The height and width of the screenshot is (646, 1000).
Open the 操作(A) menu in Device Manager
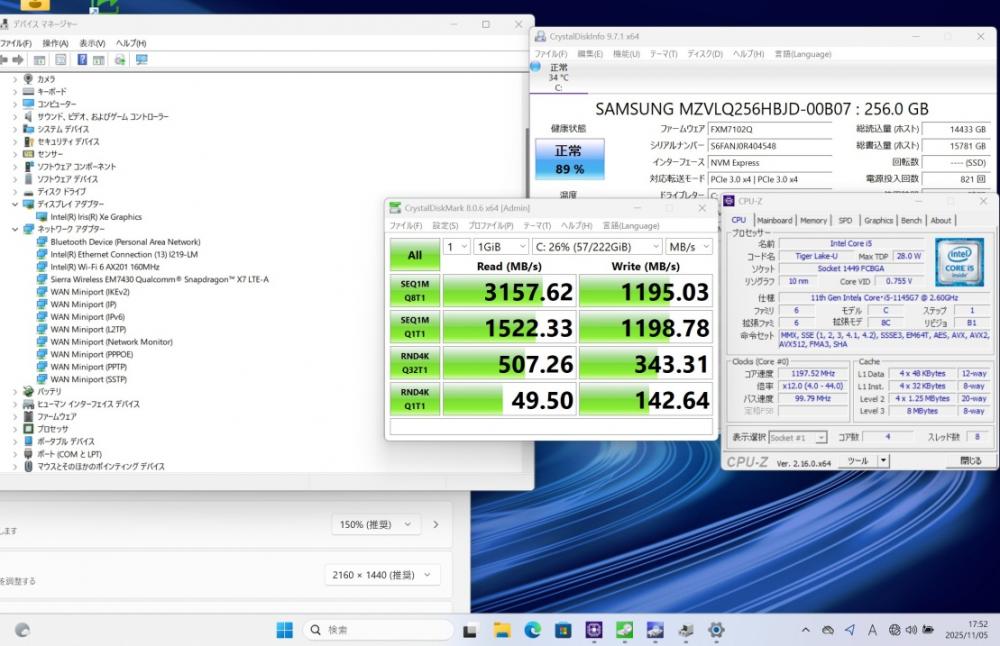55,44
